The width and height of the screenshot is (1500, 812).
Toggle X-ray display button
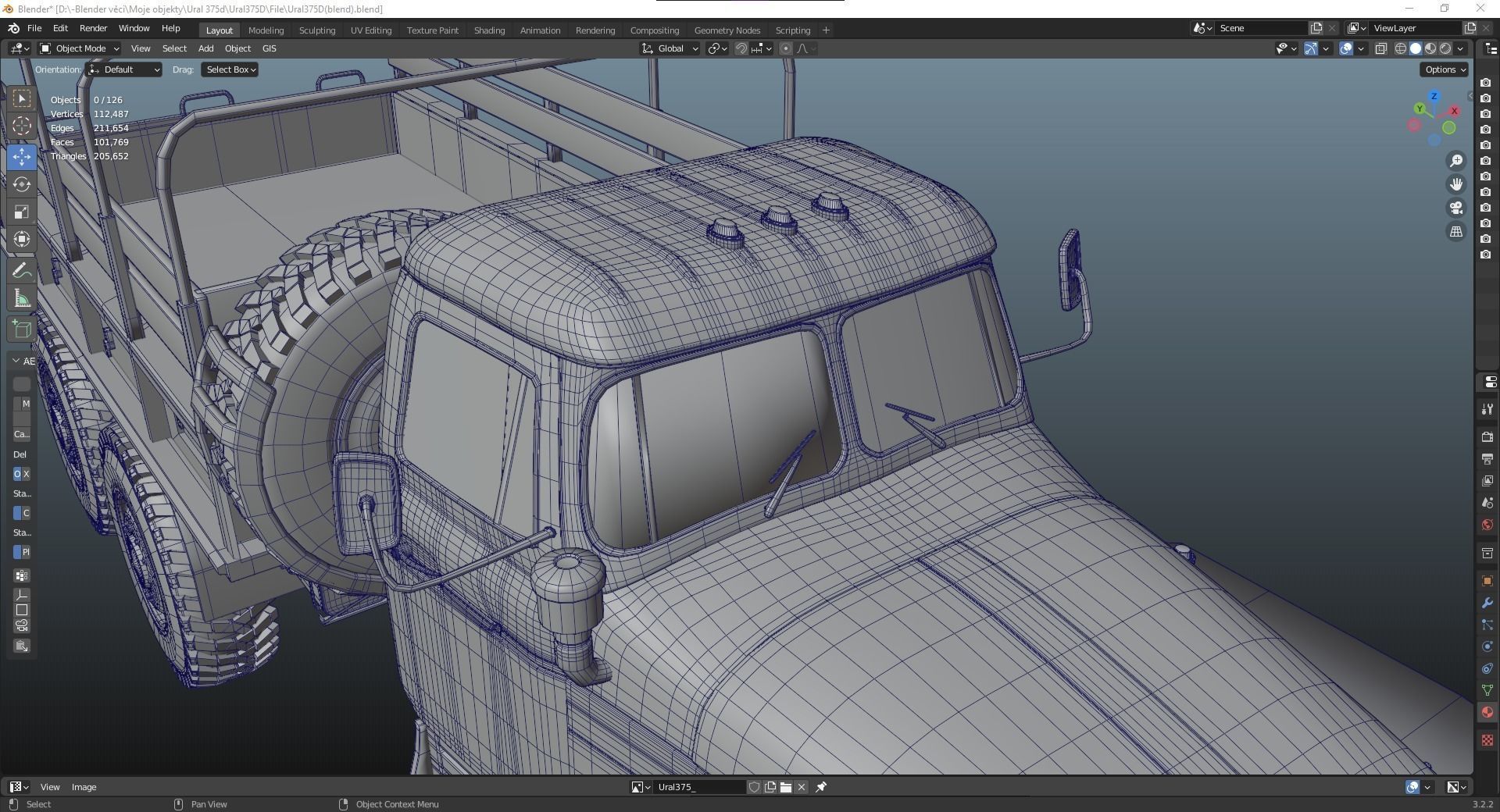pyautogui.click(x=1380, y=48)
